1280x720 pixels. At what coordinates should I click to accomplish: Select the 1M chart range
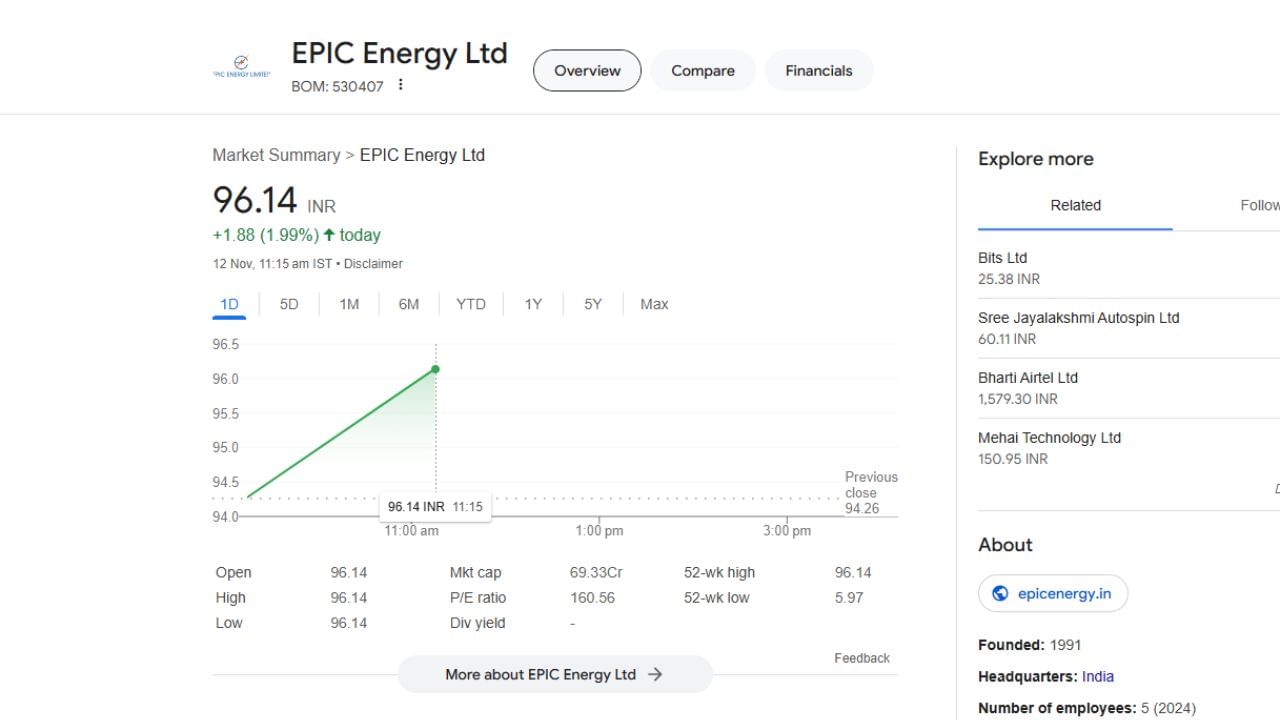tap(349, 304)
